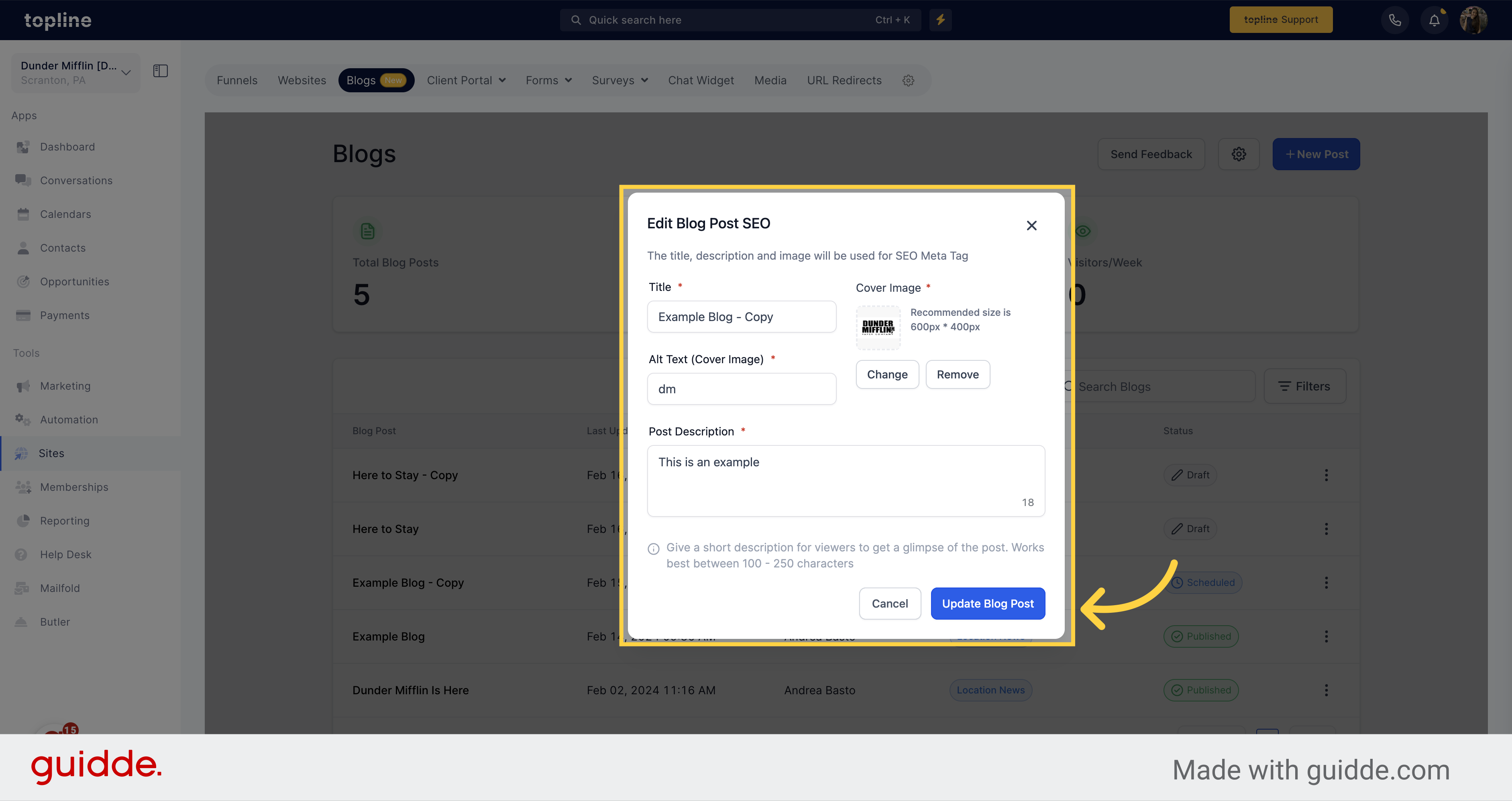Click the Update Blog Post button
This screenshot has height=801, width=1512.
[x=988, y=603]
